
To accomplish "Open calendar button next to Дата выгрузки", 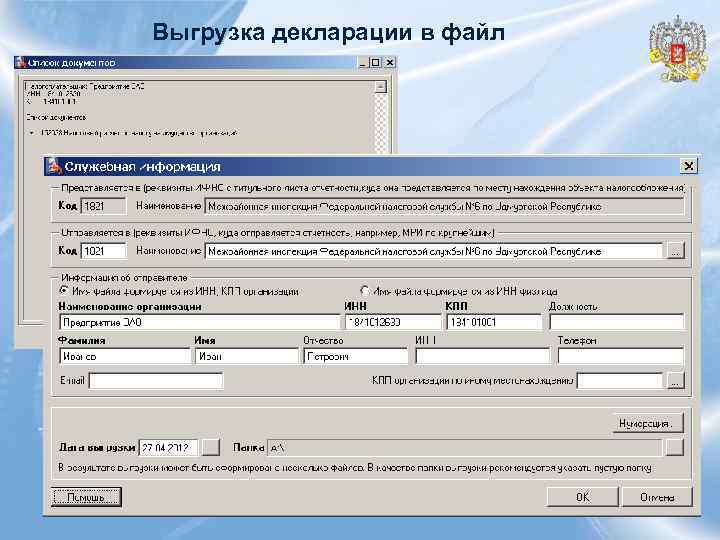I will [211, 447].
